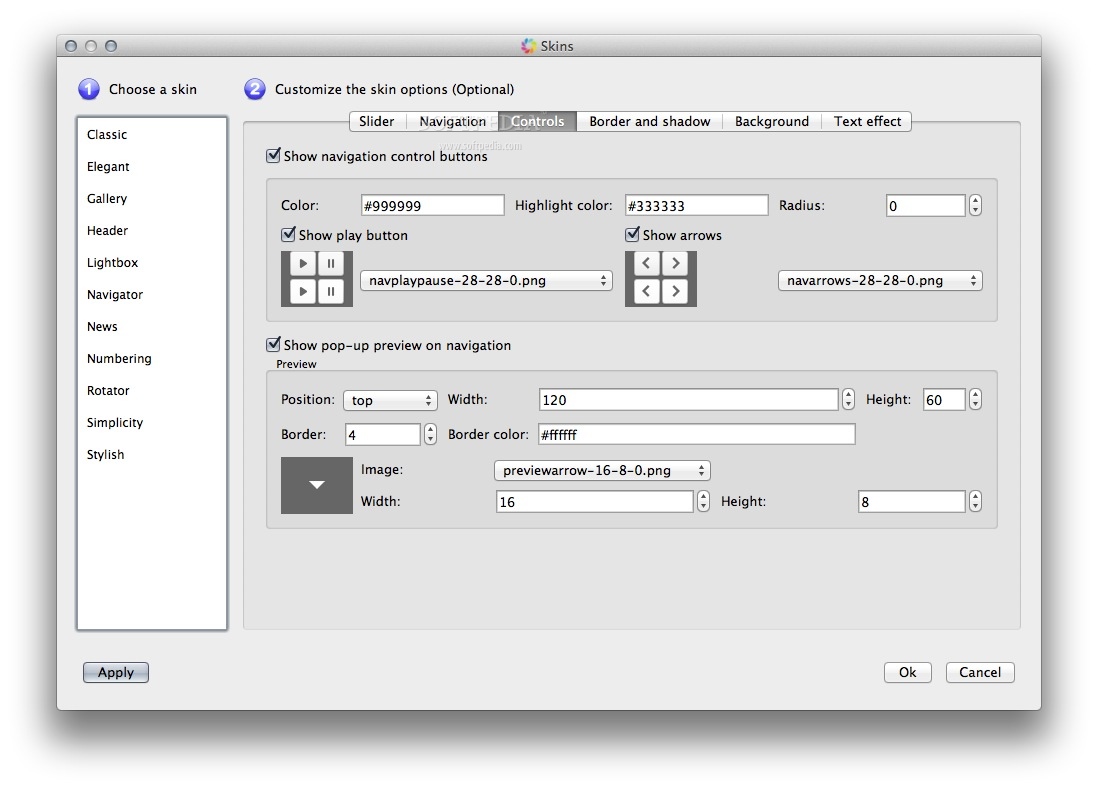Click the top-left previous arrow icon

click(647, 264)
